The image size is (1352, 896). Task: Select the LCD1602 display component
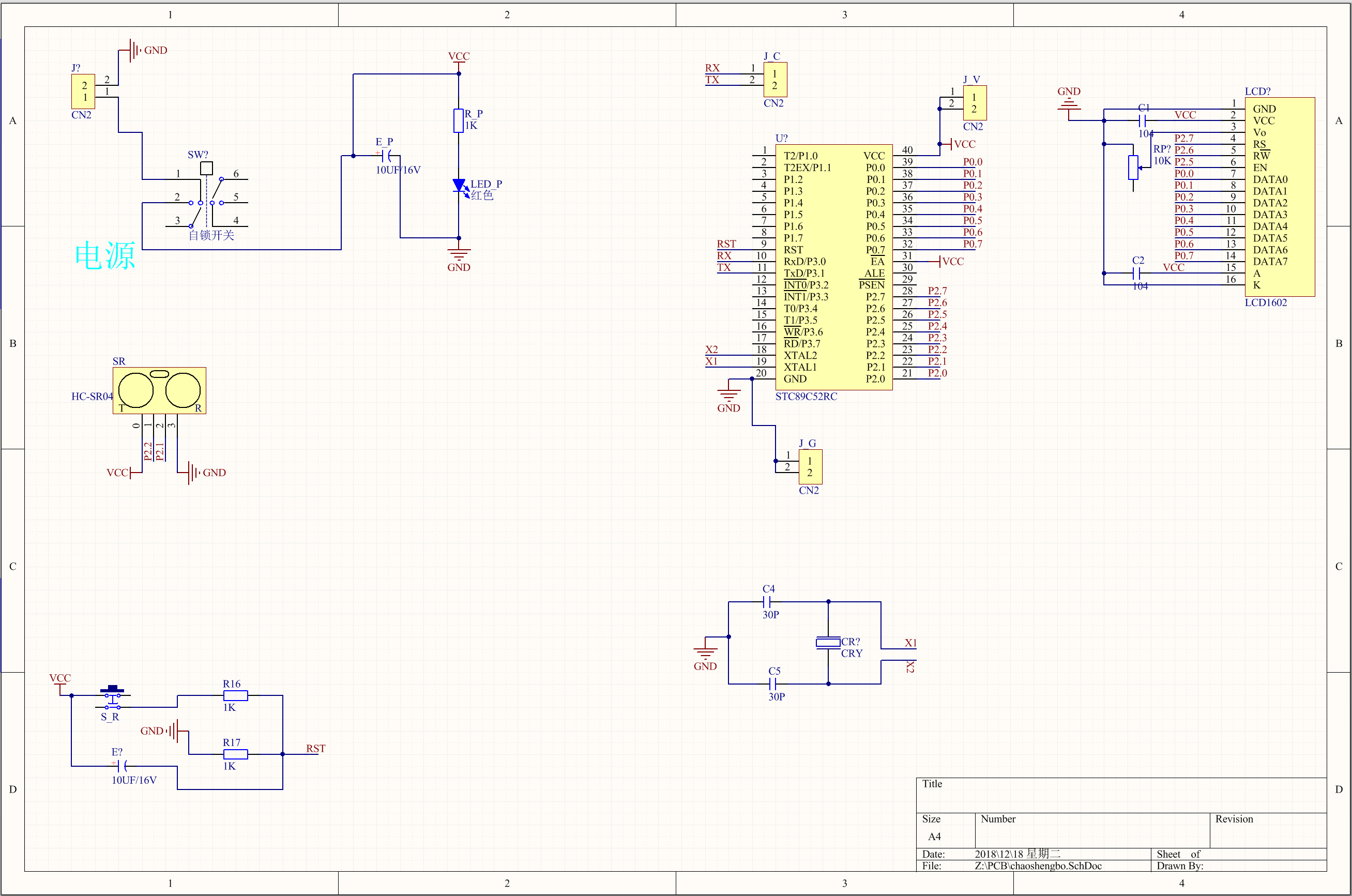tap(1280, 196)
